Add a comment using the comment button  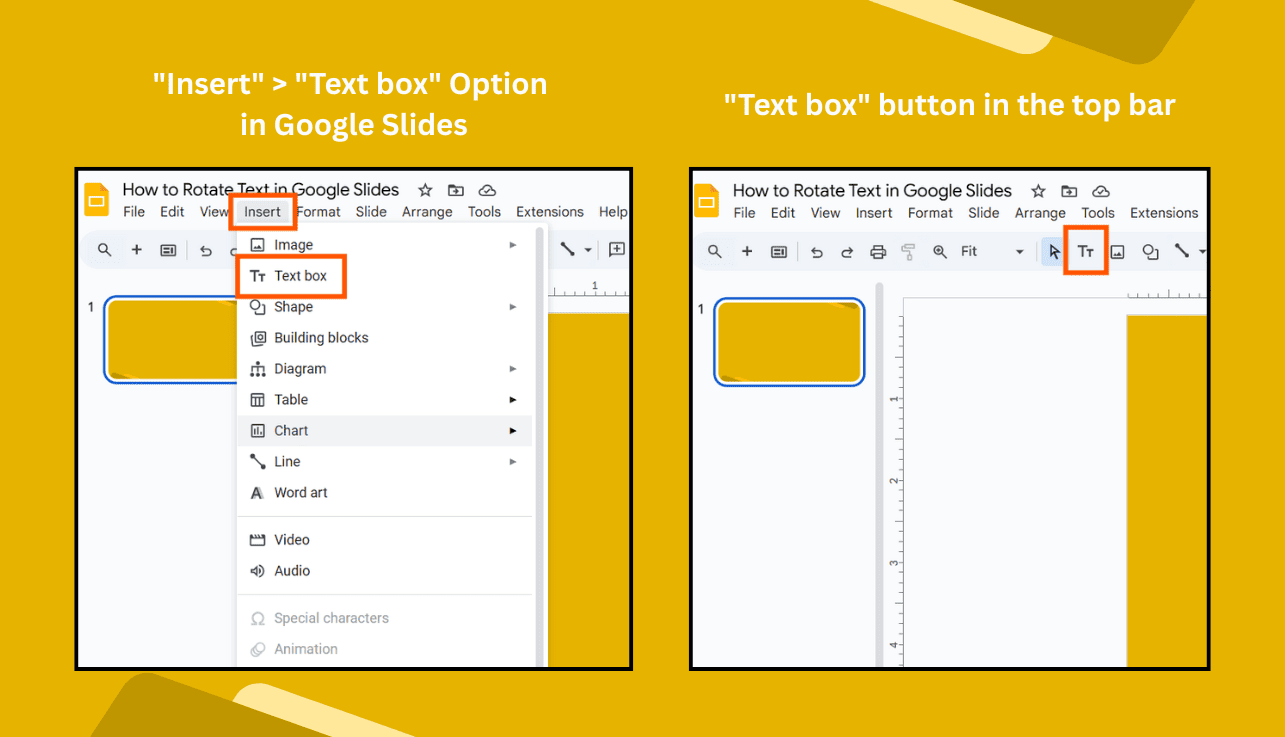pos(779,251)
